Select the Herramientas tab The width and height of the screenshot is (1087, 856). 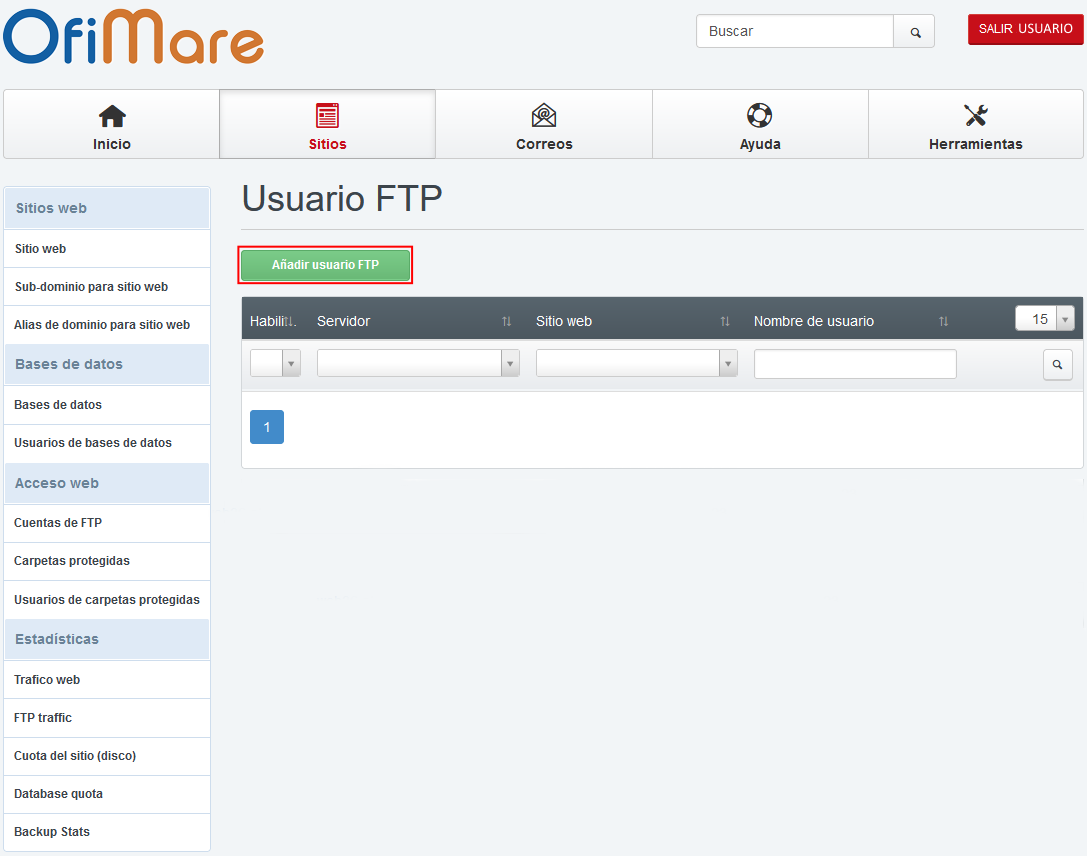click(975, 124)
